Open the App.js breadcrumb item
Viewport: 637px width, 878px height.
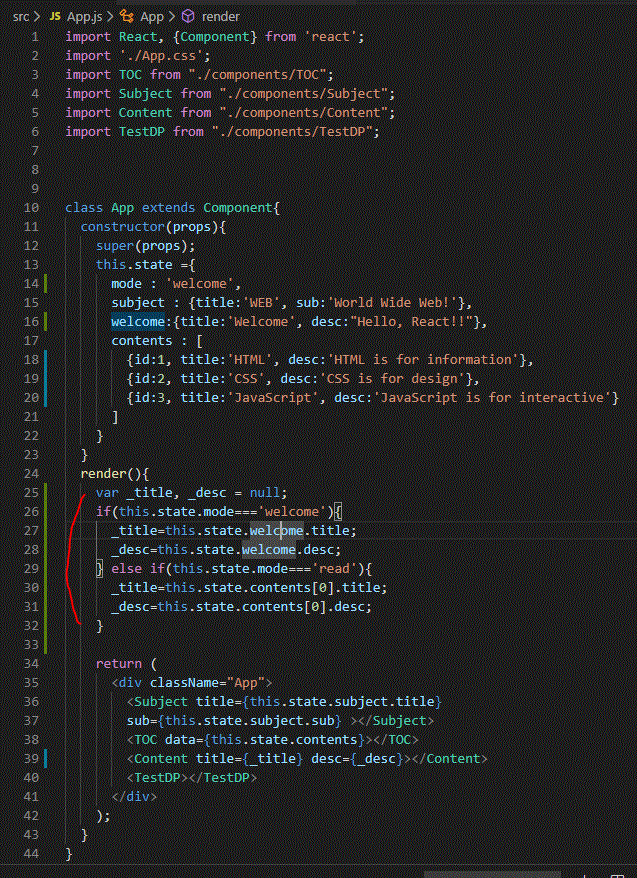(85, 17)
